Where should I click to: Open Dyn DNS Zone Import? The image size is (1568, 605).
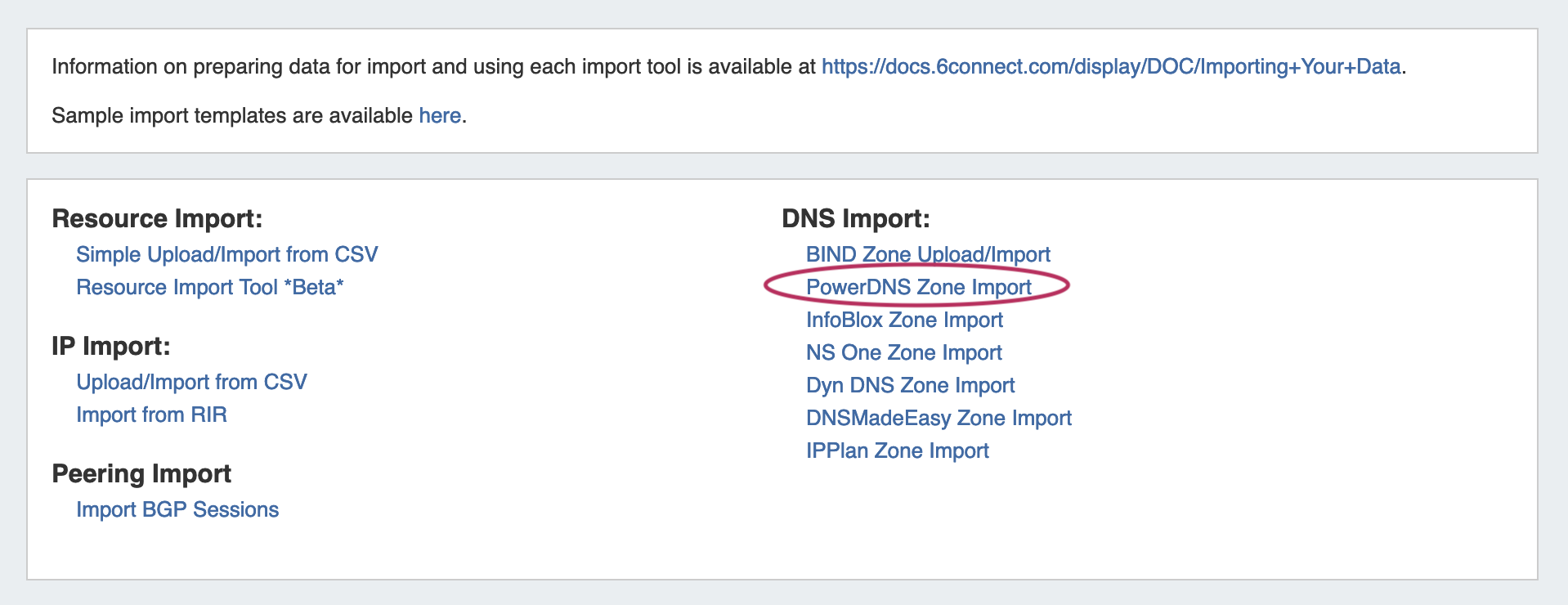point(910,385)
